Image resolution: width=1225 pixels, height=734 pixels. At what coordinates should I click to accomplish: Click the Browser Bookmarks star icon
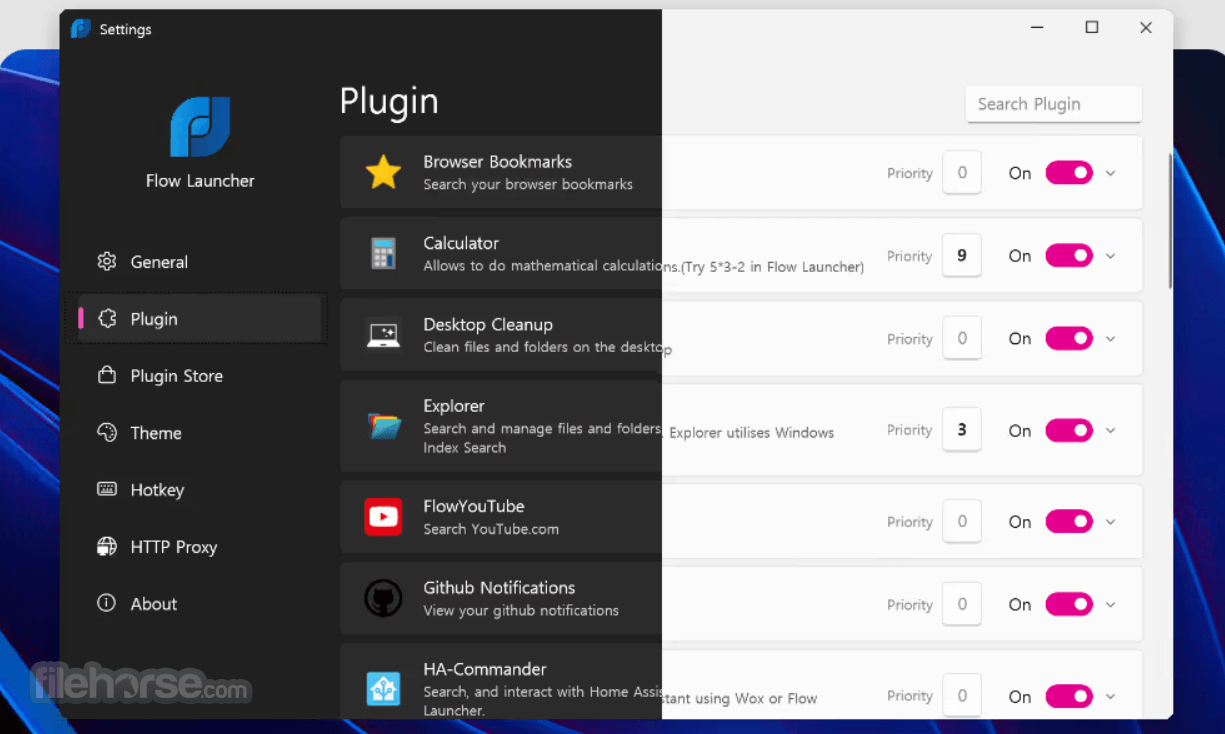[x=383, y=172]
